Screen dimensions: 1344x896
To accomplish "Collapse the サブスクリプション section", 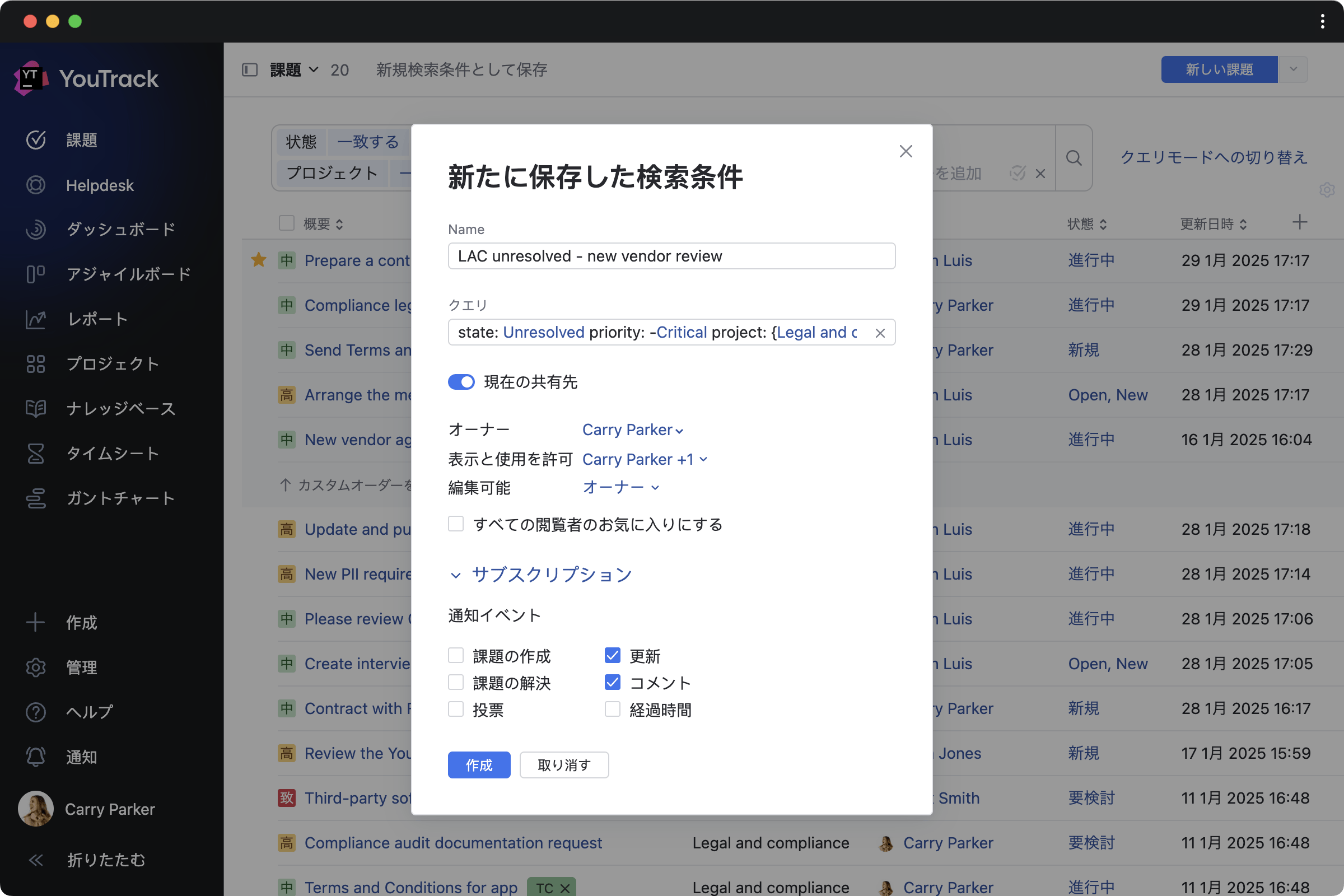I will click(x=455, y=576).
